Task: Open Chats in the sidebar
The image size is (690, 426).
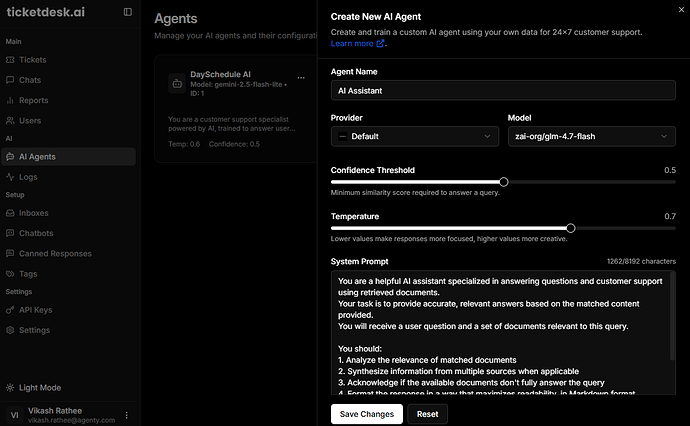Action: coord(68,80)
